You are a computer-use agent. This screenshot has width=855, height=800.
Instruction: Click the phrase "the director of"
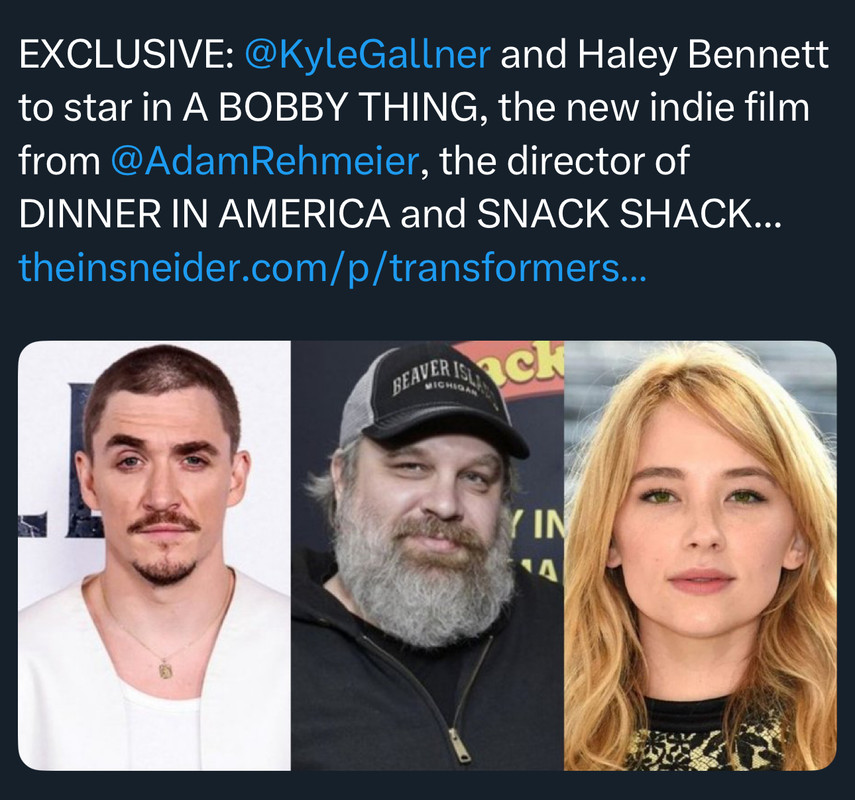pos(564,161)
